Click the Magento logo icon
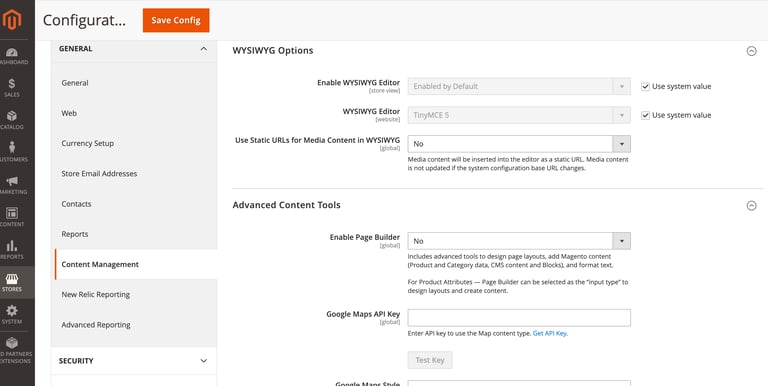The image size is (768, 386). (12, 20)
